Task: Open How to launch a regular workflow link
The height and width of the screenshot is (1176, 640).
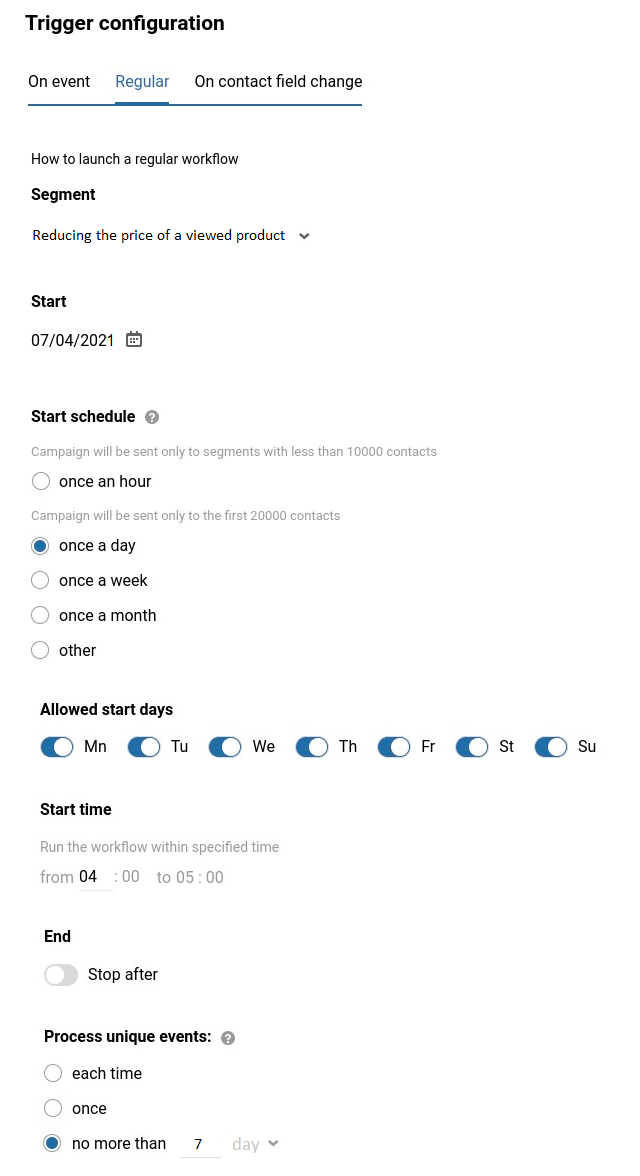Action: pyautogui.click(x=135, y=159)
